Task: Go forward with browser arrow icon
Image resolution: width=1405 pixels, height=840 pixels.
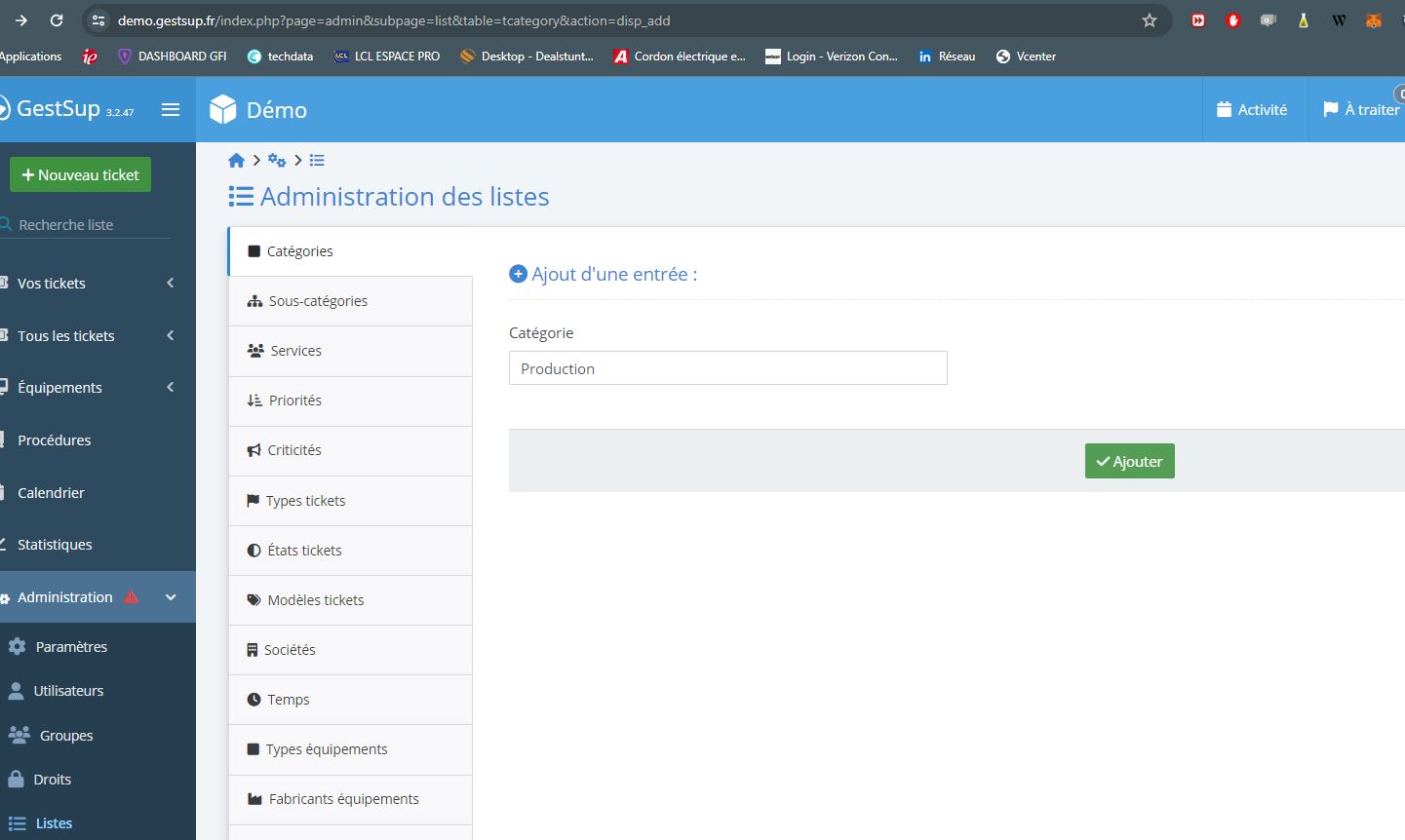Action: 21,20
